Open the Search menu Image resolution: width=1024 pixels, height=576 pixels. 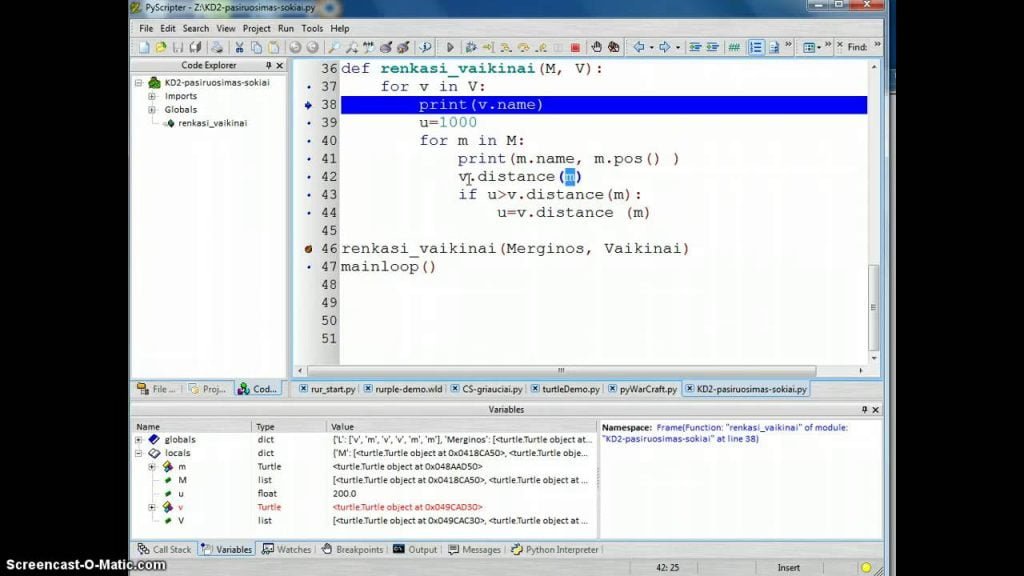[x=195, y=29]
